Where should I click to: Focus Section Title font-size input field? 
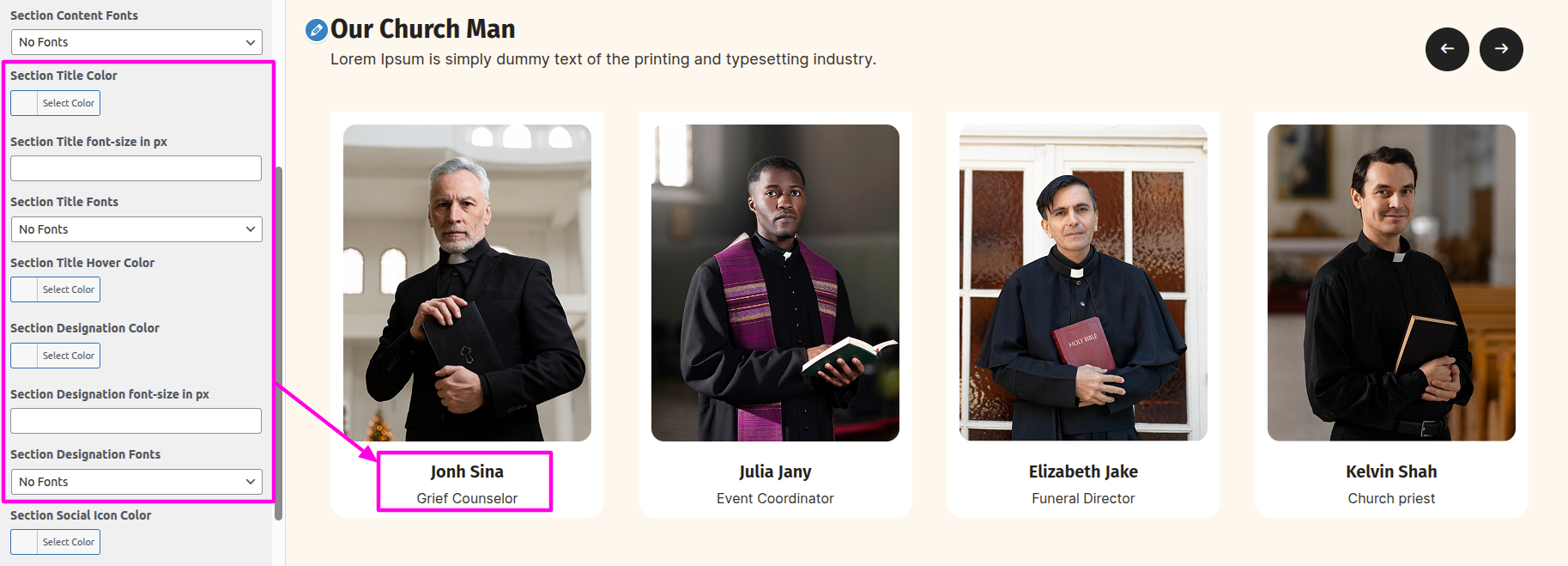click(136, 168)
